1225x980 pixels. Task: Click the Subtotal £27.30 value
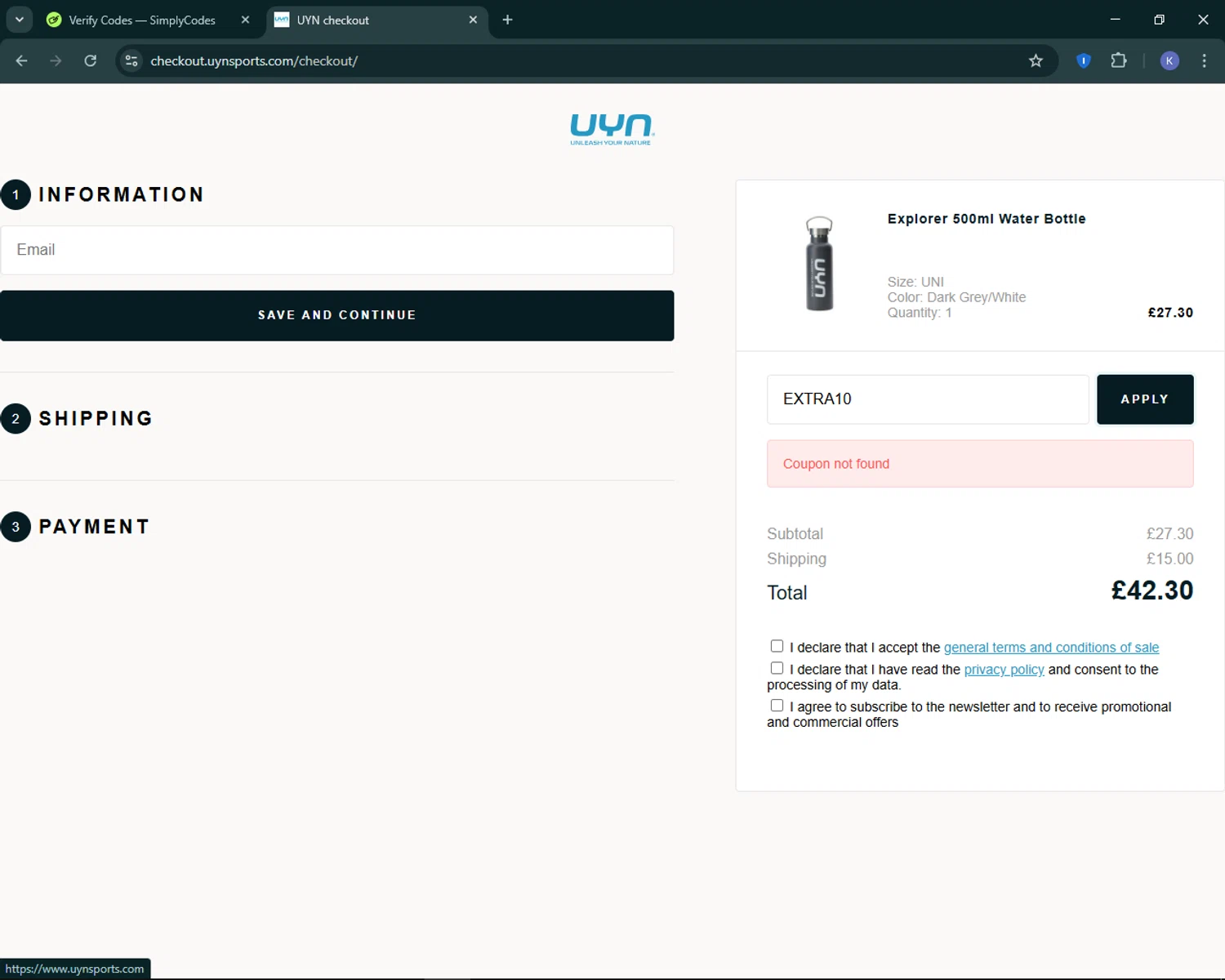tap(1169, 533)
